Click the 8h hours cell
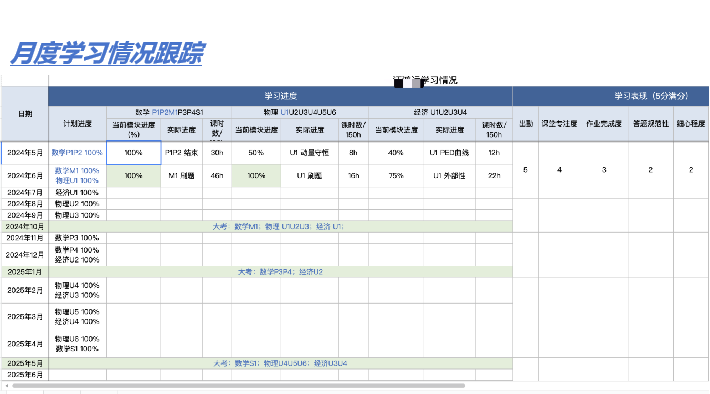The image size is (710, 394). point(353,153)
